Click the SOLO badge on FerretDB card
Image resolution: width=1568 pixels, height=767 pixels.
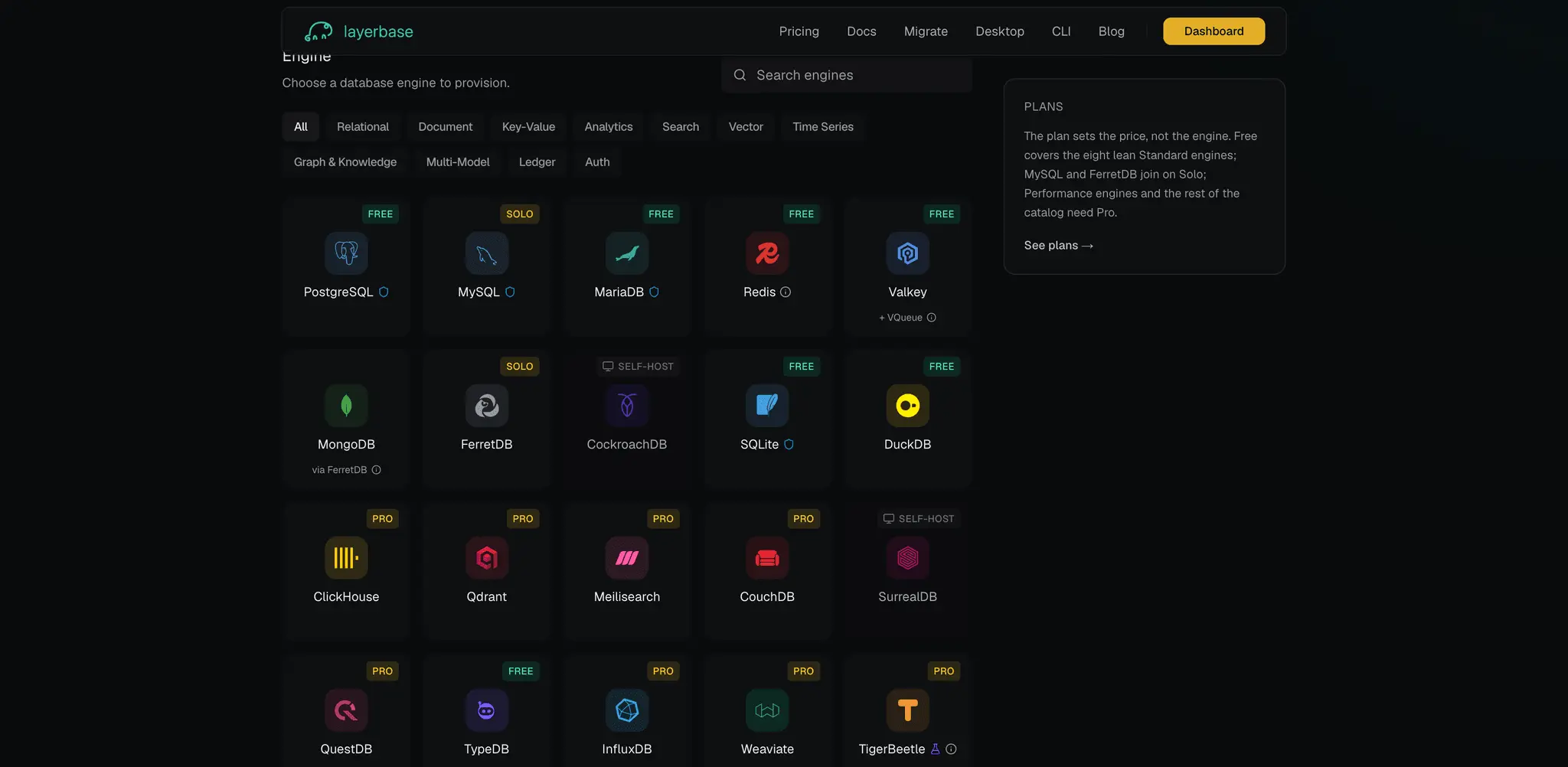click(520, 367)
